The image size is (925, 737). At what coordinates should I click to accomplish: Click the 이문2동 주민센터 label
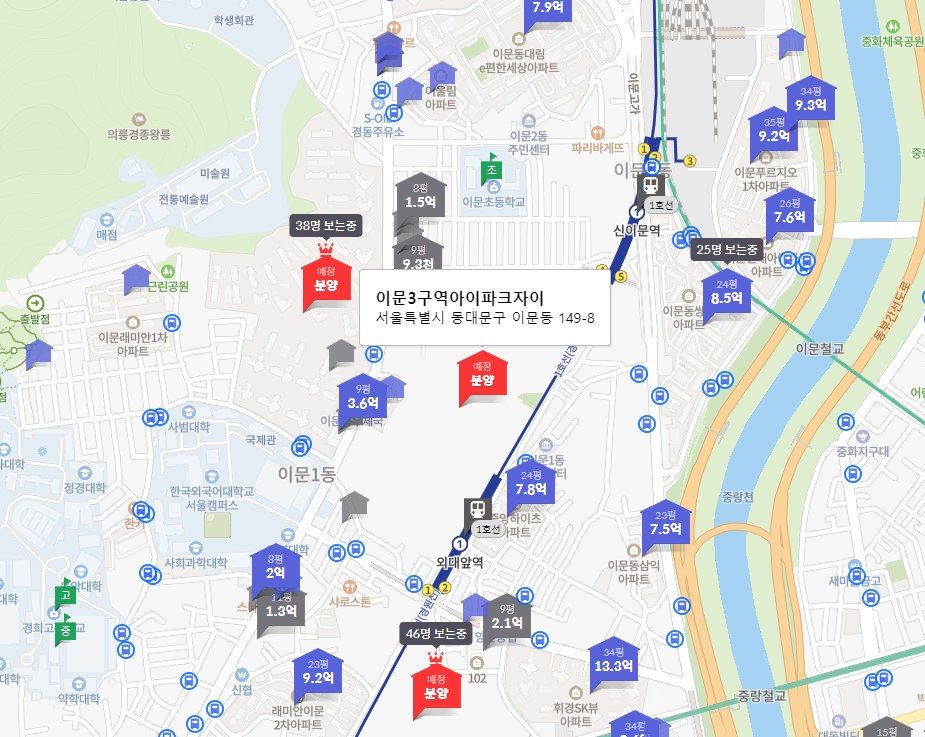pos(529,143)
